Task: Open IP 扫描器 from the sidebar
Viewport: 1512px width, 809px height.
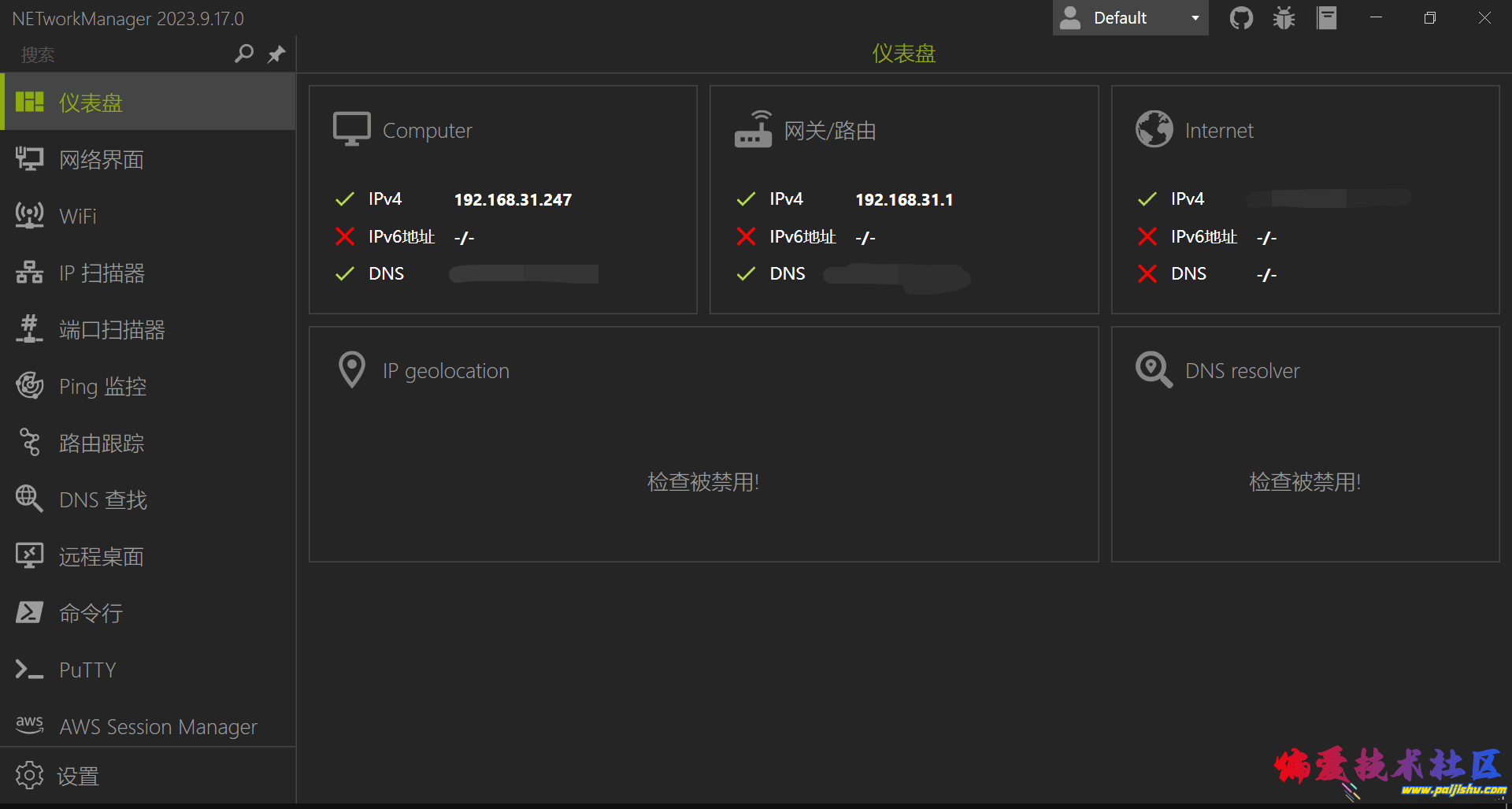Action: (102, 273)
